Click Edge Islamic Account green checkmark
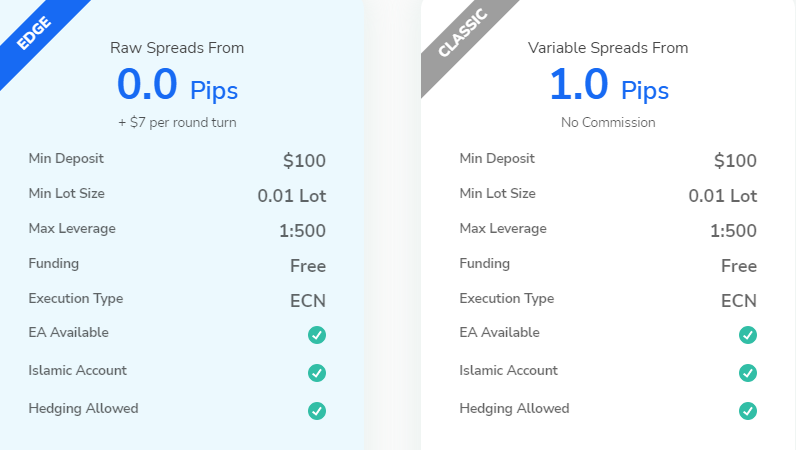The height and width of the screenshot is (450, 796). pos(317,373)
